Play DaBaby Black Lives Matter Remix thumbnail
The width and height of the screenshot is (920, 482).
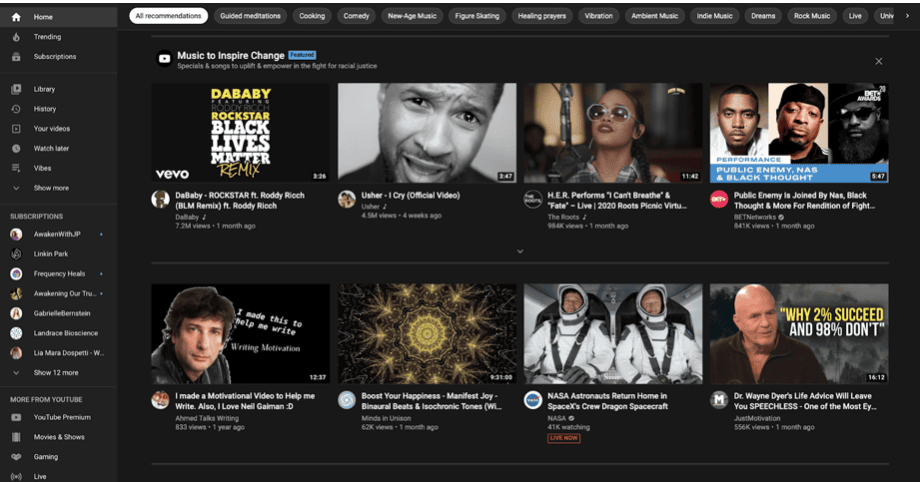[241, 133]
